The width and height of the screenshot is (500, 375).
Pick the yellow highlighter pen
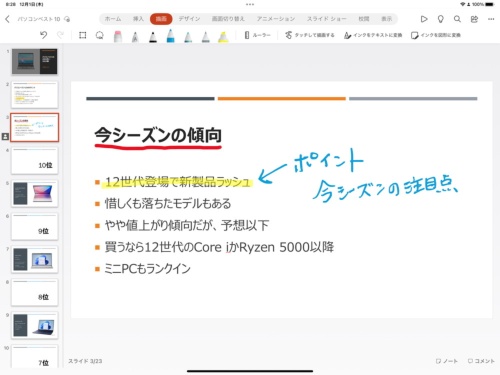(x=223, y=36)
